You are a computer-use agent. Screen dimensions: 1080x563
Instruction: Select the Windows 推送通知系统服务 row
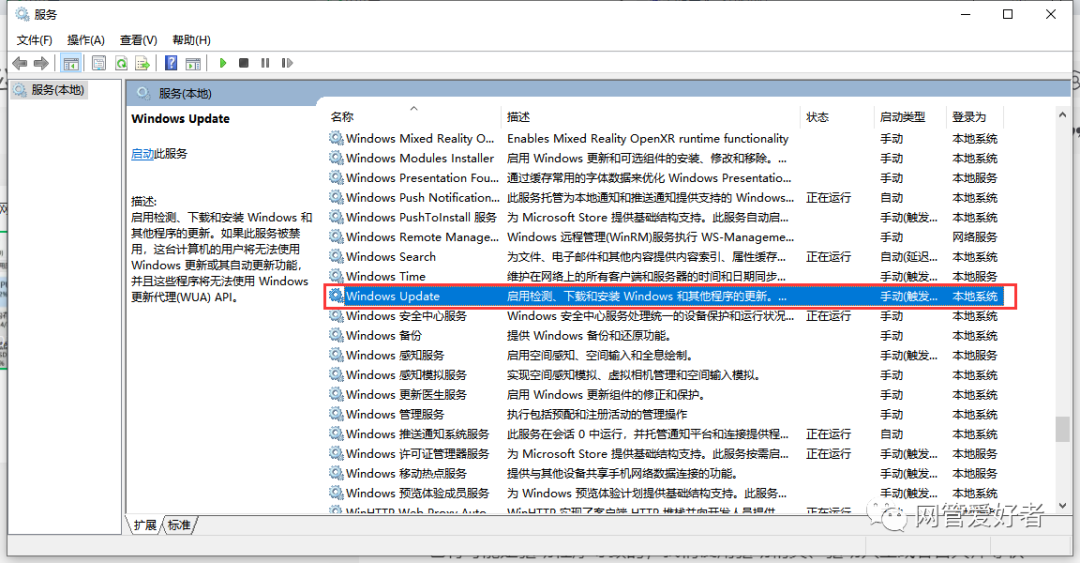pos(665,434)
